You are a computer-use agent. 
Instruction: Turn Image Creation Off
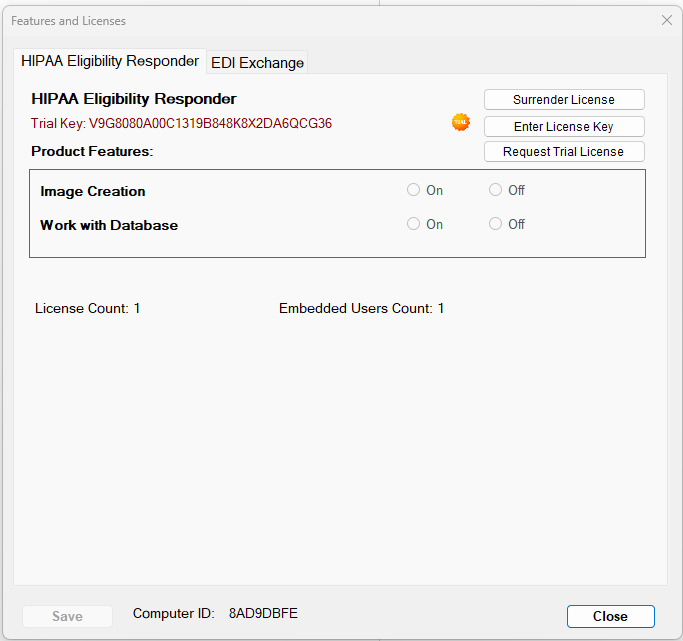pyautogui.click(x=507, y=190)
